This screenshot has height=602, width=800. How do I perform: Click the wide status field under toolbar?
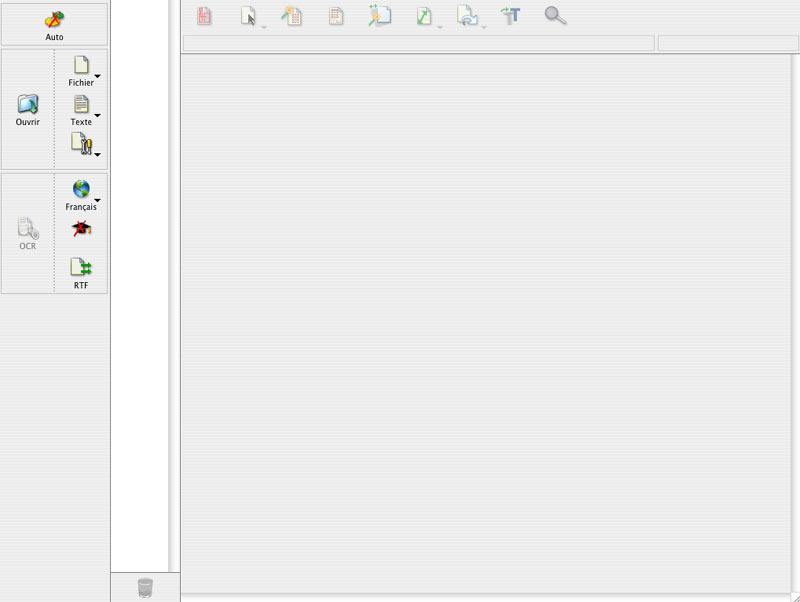click(418, 43)
